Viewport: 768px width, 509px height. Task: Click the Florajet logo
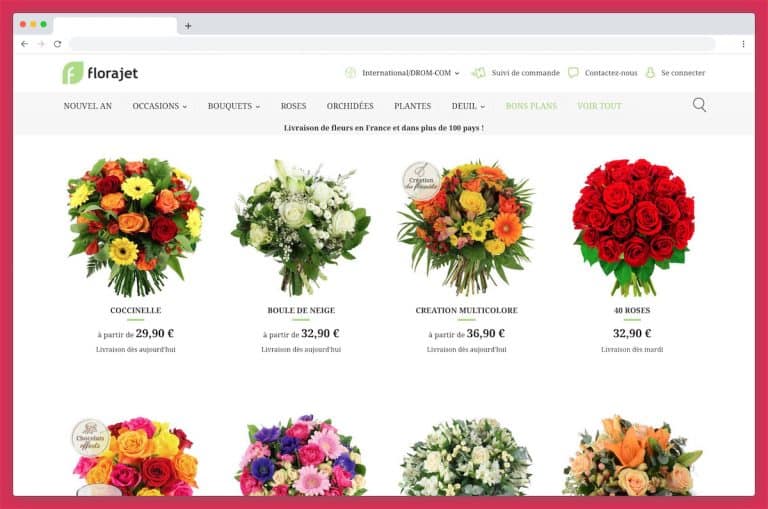point(100,73)
